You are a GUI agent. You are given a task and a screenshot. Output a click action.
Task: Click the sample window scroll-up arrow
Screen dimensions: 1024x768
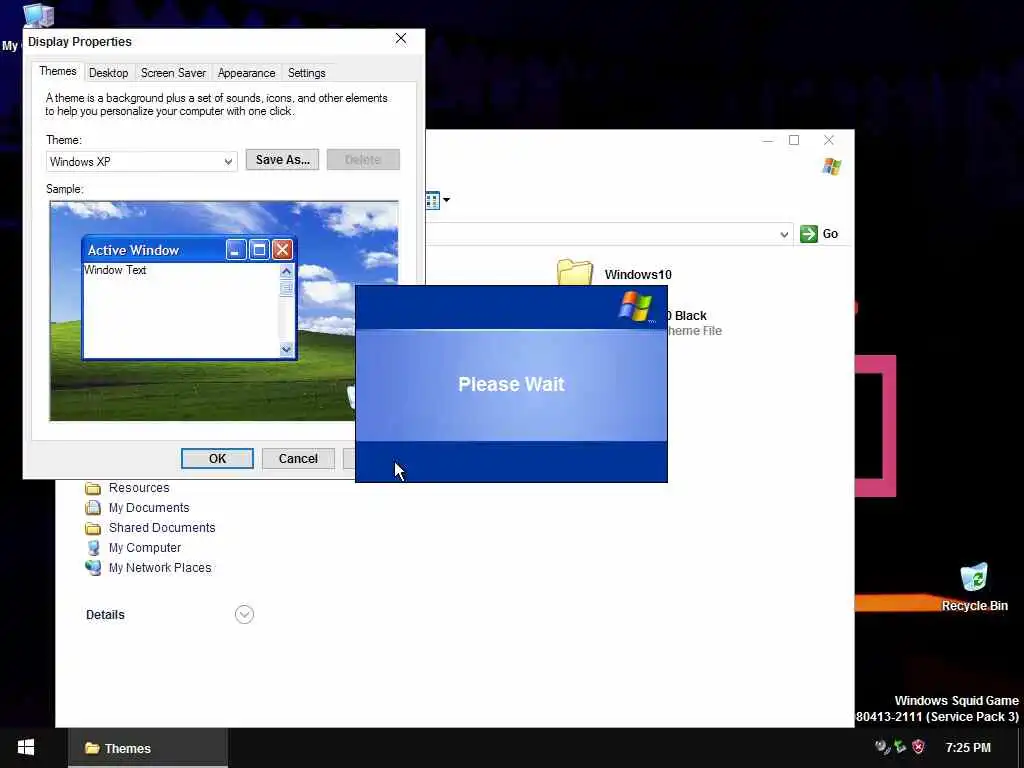[x=286, y=270]
